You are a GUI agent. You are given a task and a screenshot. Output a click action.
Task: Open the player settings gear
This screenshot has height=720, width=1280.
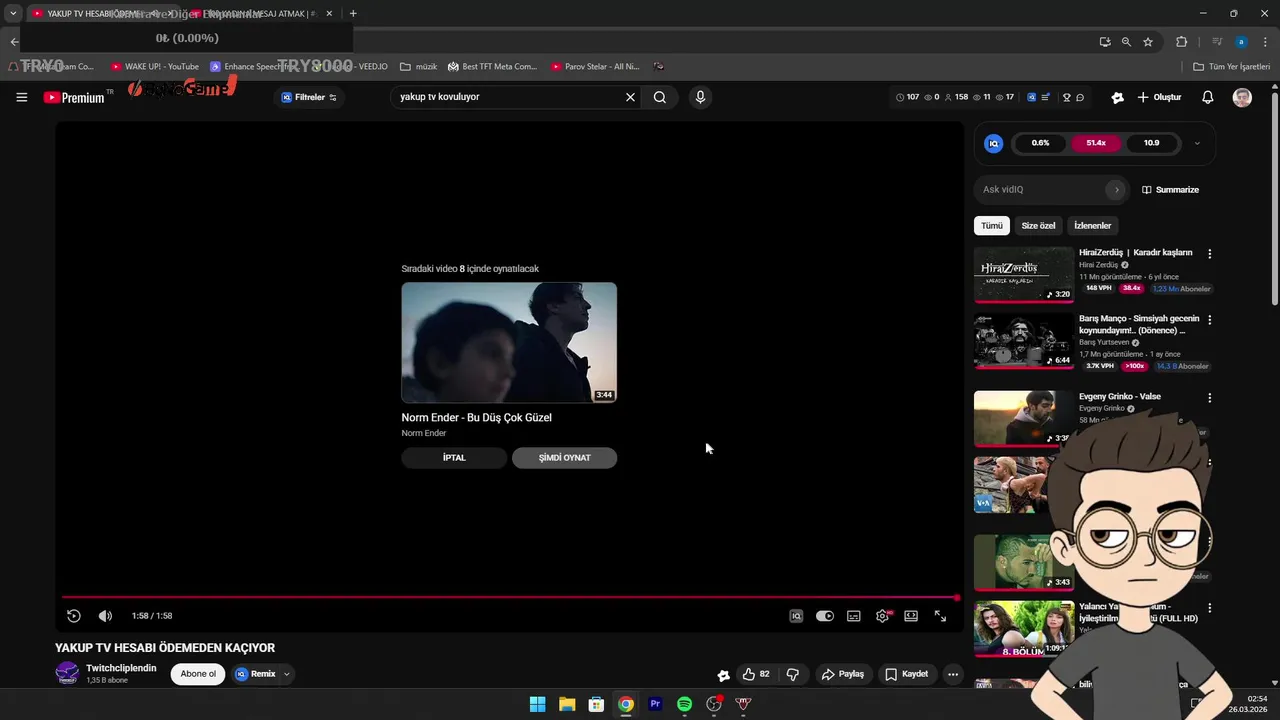tap(882, 616)
